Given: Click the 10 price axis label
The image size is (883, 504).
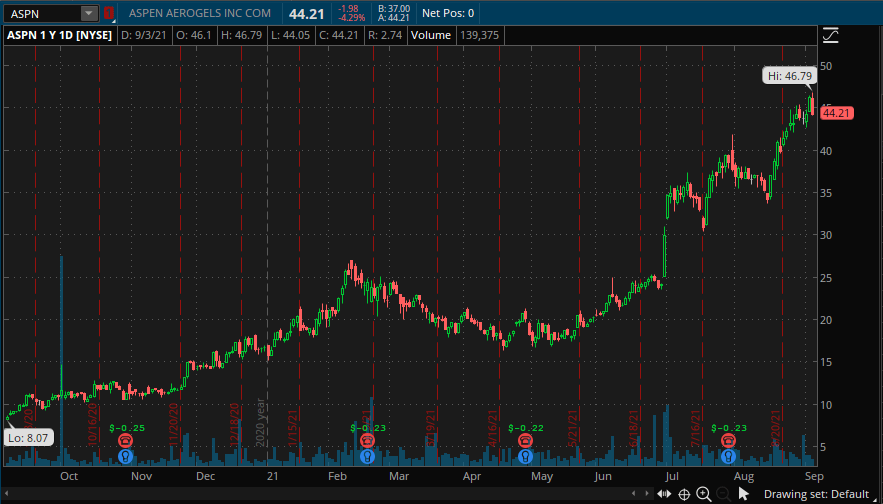Looking at the screenshot, I should [827, 405].
